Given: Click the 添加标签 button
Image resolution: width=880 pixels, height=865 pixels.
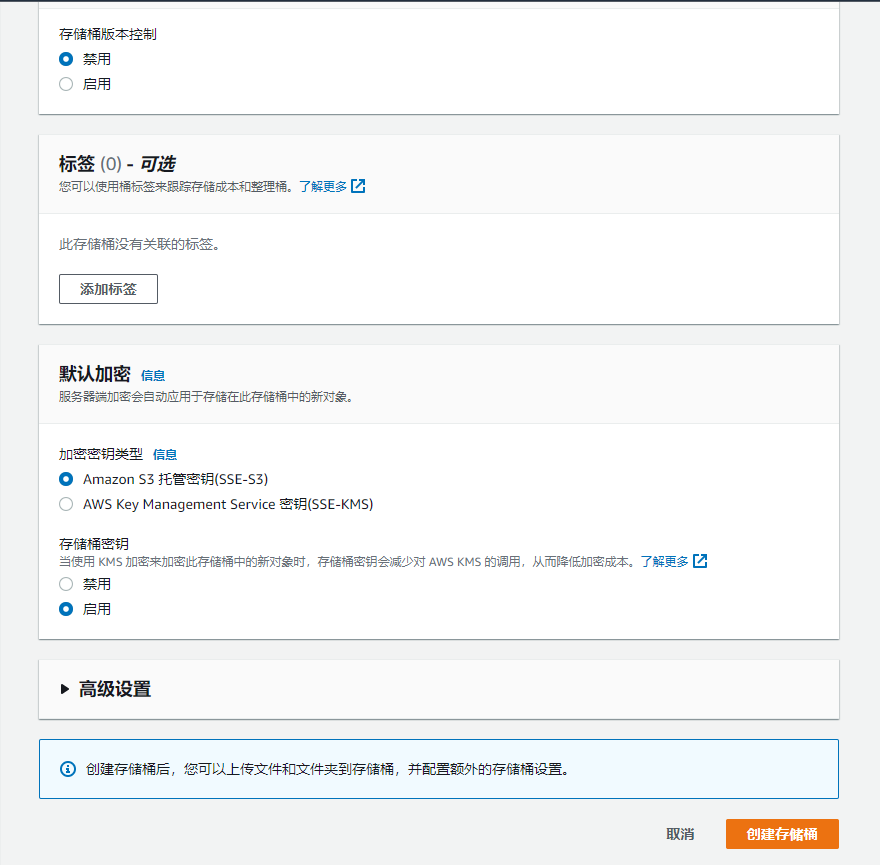Looking at the screenshot, I should pyautogui.click(x=108, y=289).
